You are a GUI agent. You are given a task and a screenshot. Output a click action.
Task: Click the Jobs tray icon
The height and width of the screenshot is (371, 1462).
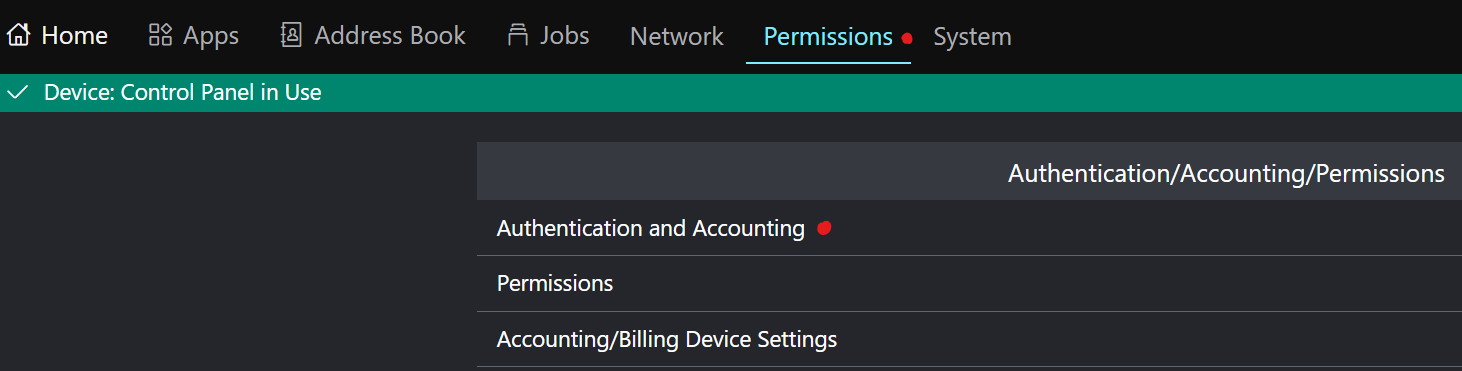point(518,36)
